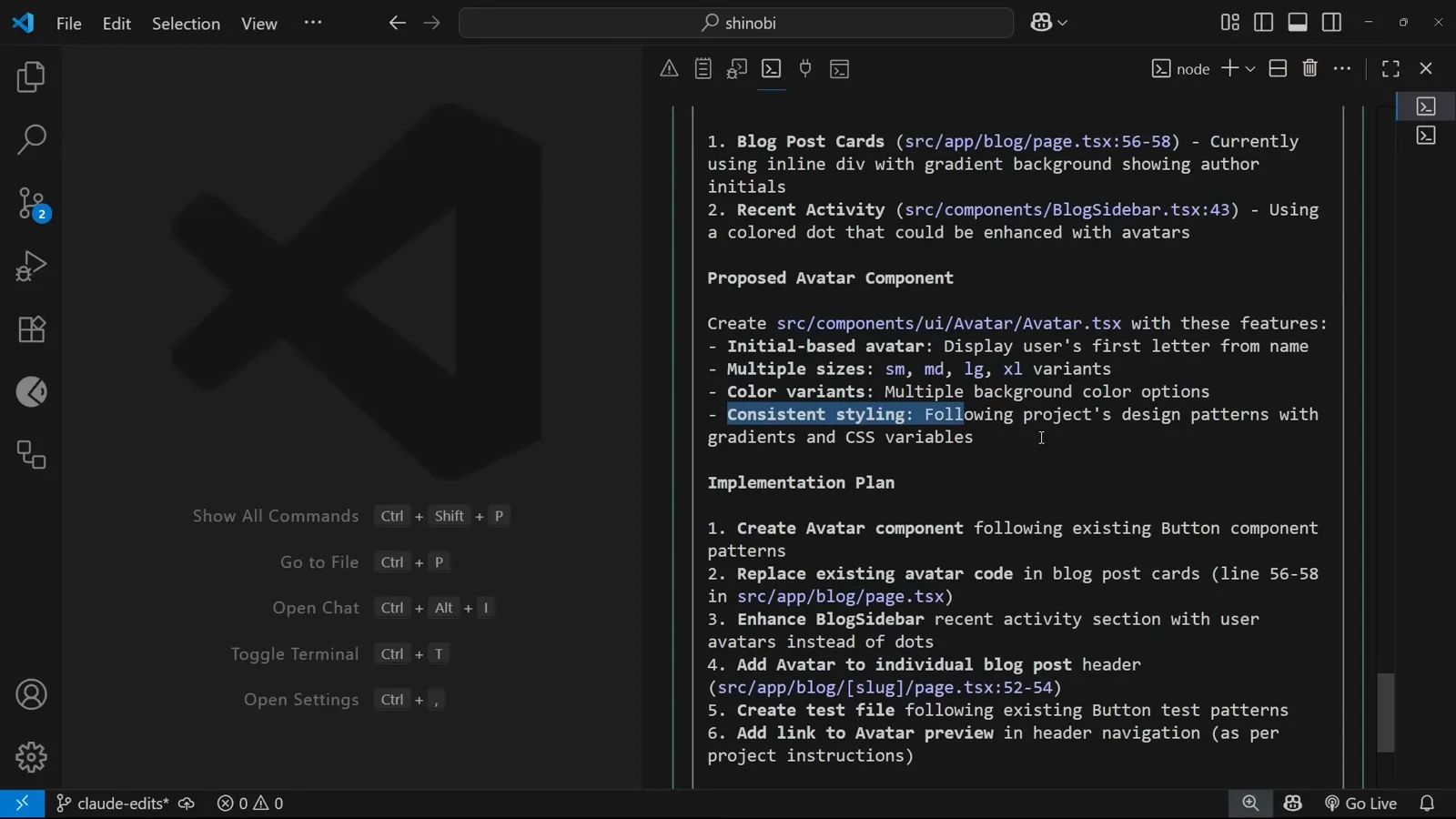The height and width of the screenshot is (819, 1456).
Task: Click the connected-squares icon in activity bar
Action: pos(31,455)
